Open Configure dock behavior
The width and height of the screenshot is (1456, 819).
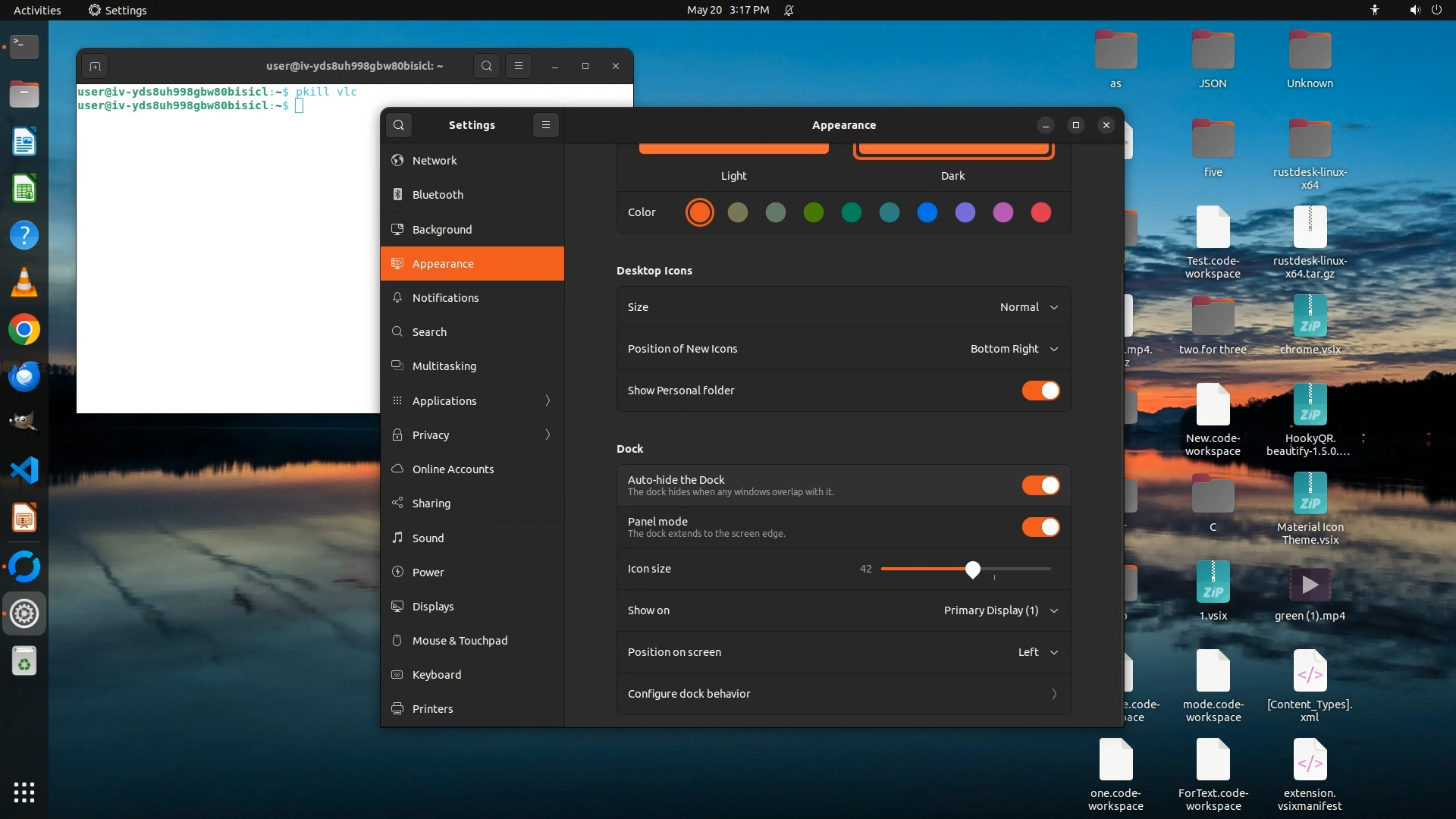coord(843,694)
